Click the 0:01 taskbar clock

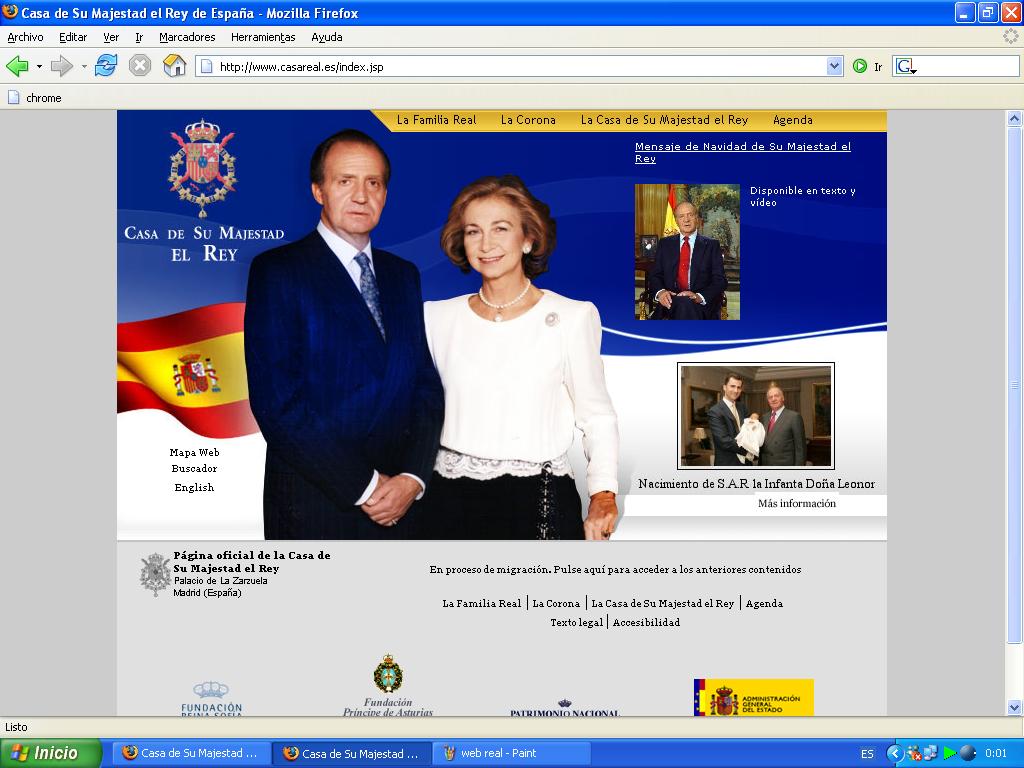click(x=996, y=754)
